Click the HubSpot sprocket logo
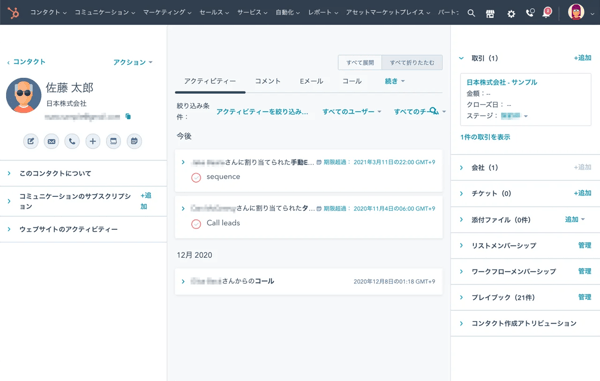600x381 pixels. point(13,13)
